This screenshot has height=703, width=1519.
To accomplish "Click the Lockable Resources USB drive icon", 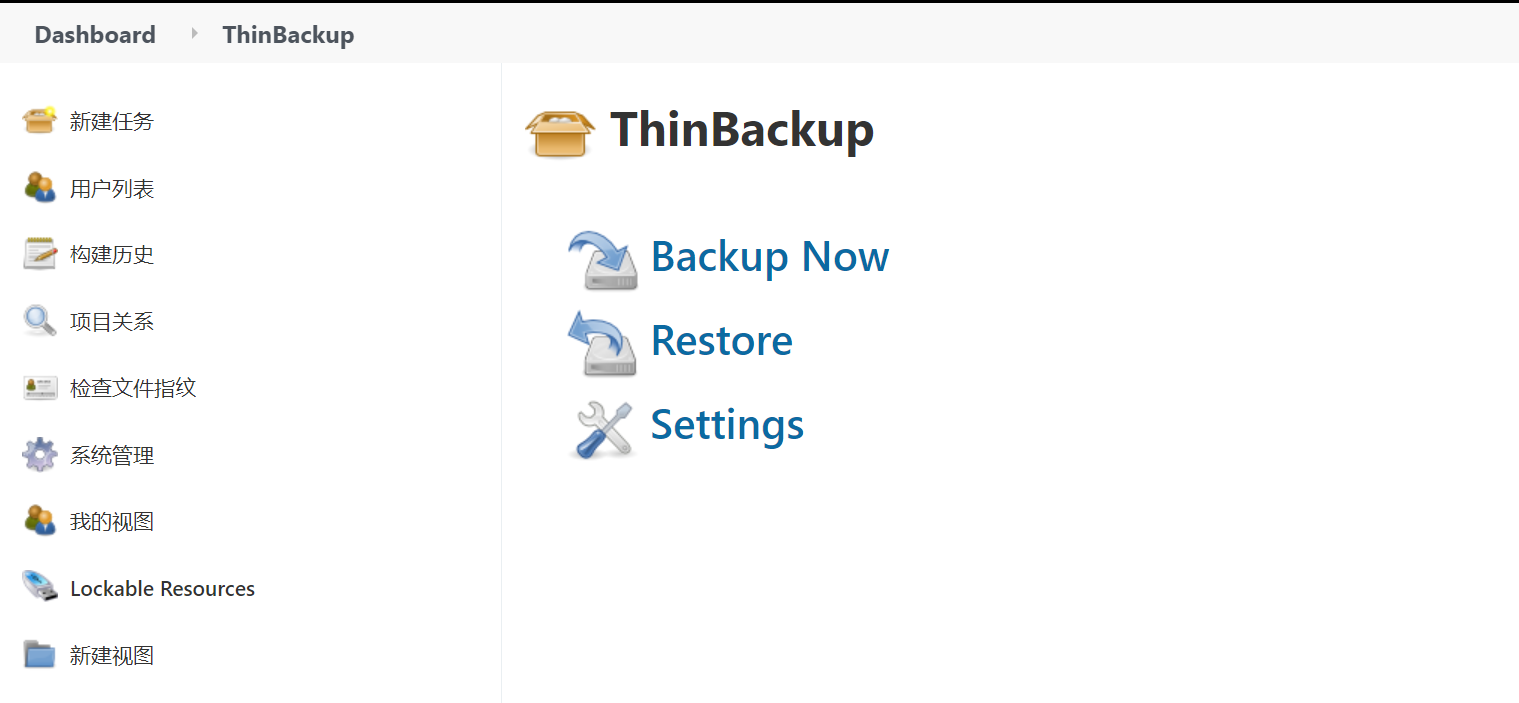I will (x=40, y=586).
